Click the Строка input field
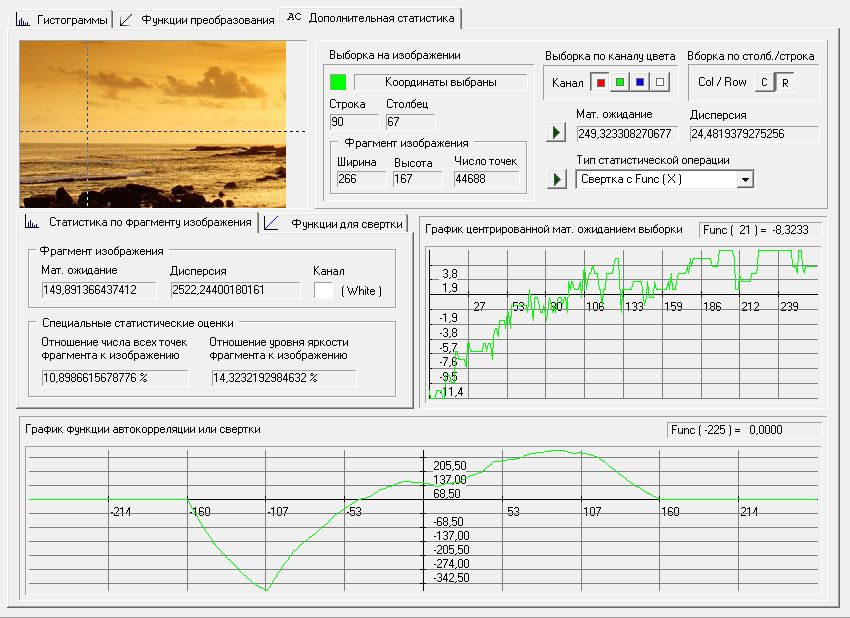 click(x=354, y=122)
